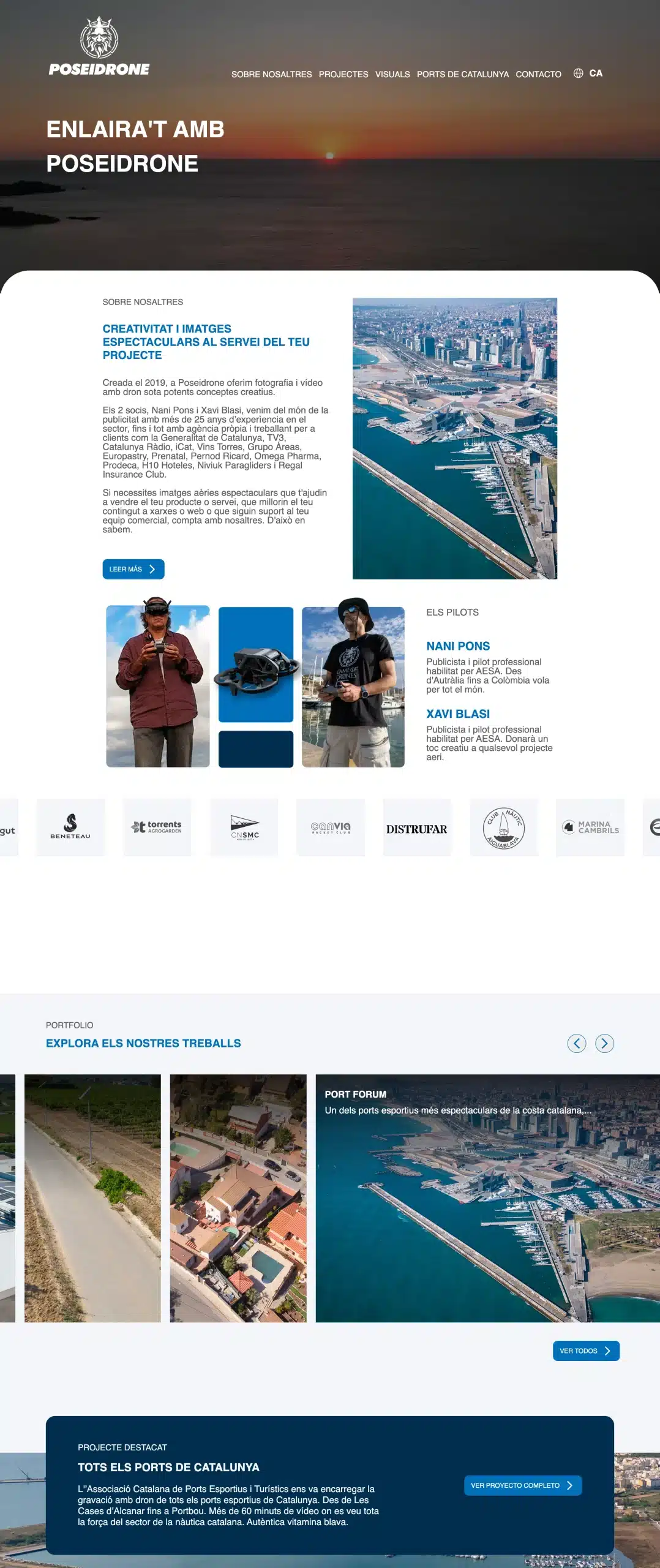
Task: Open the Port Forum project card
Action: [488, 1198]
